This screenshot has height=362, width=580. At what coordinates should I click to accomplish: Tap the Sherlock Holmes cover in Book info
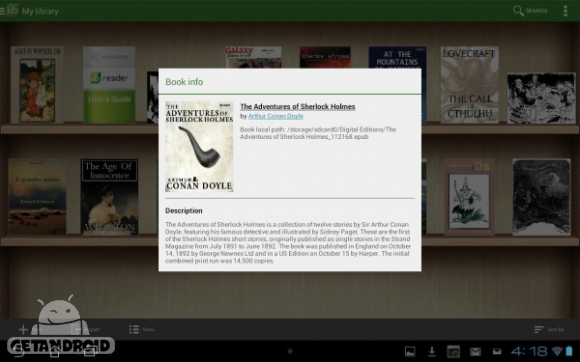(x=199, y=146)
